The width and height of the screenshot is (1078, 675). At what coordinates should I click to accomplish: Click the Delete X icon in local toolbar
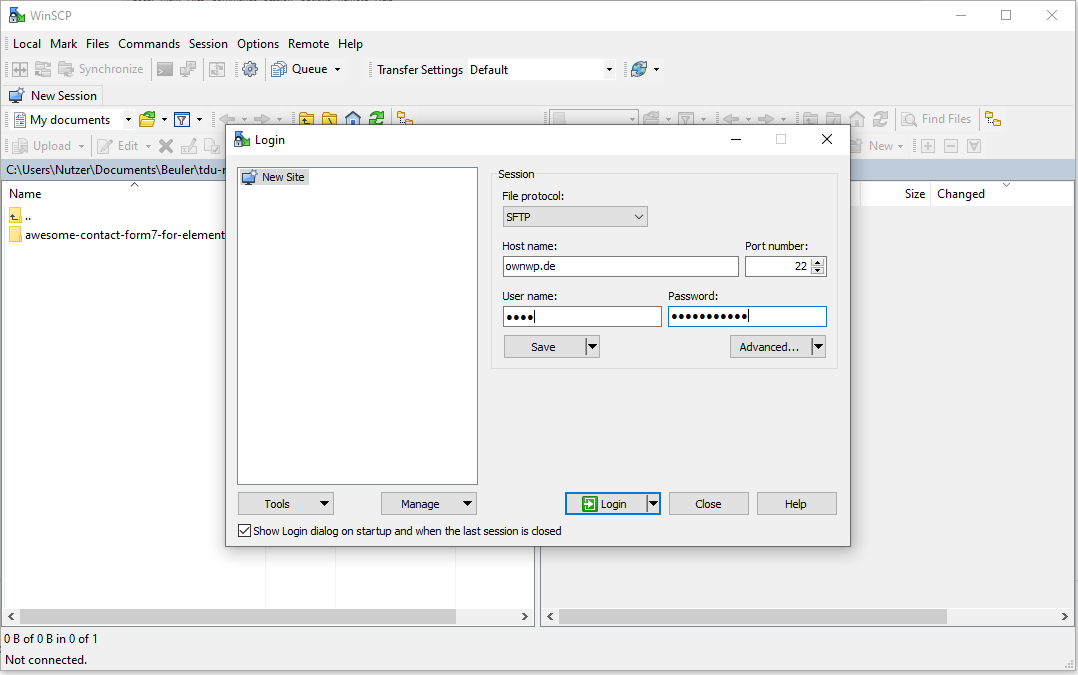click(166, 146)
